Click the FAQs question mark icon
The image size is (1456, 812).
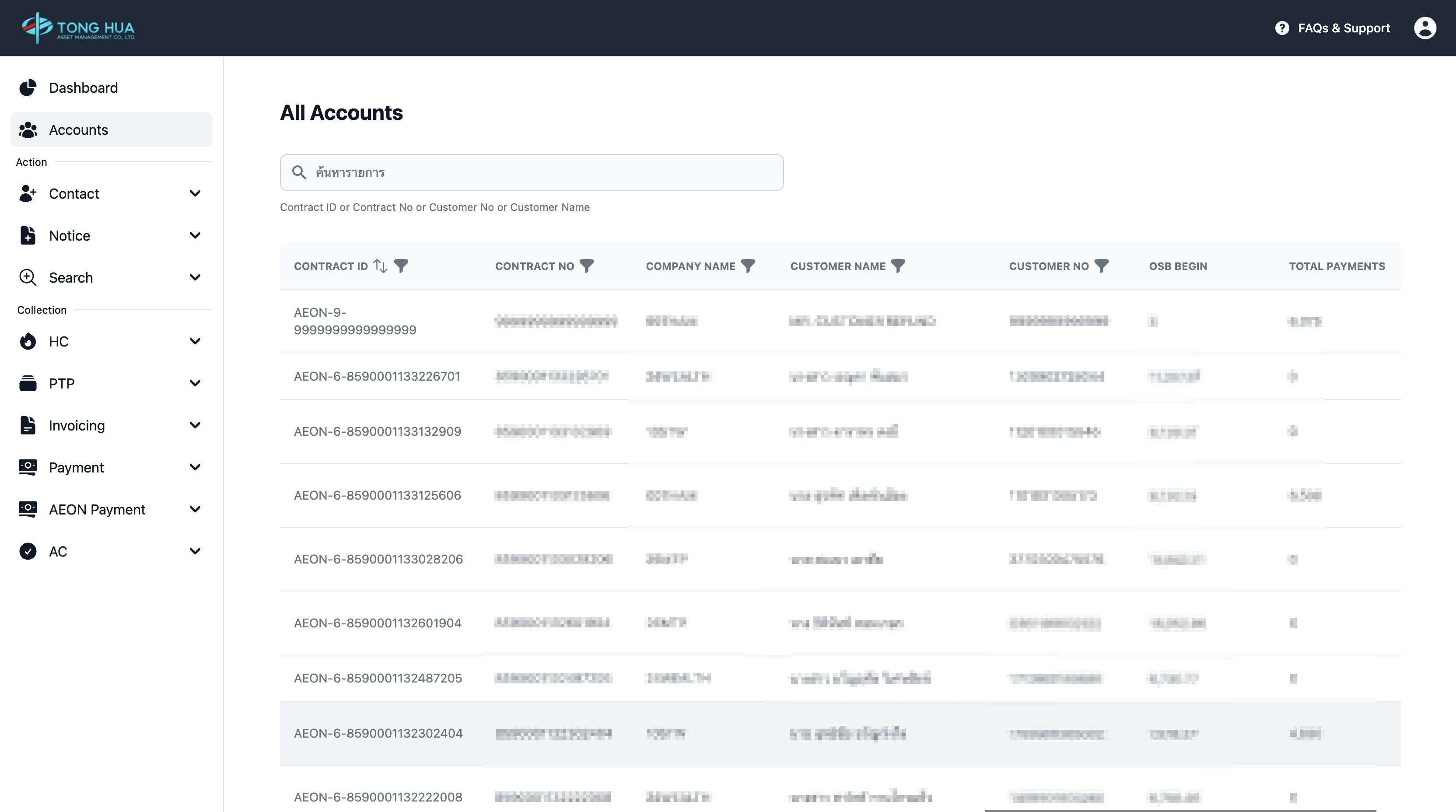point(1282,28)
